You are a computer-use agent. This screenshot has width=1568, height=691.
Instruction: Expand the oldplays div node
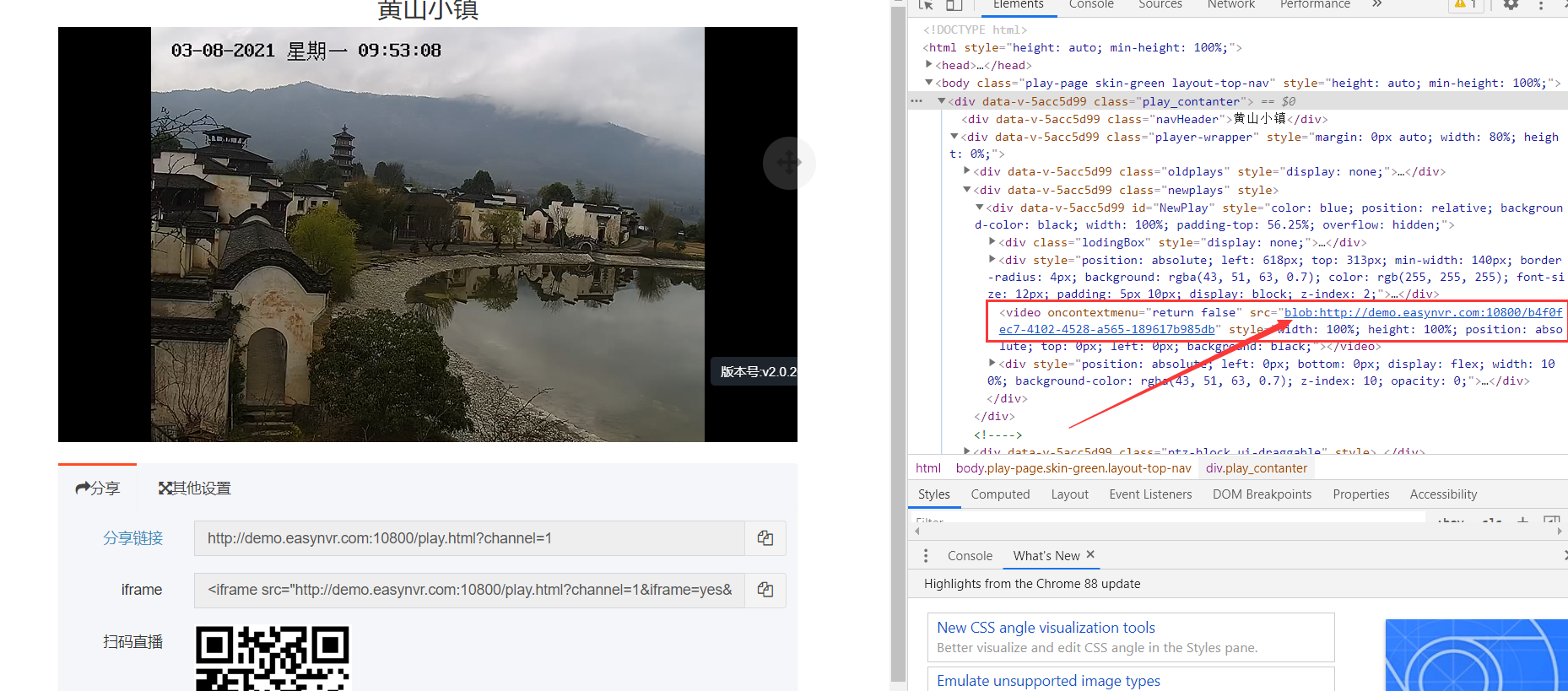pos(967,170)
